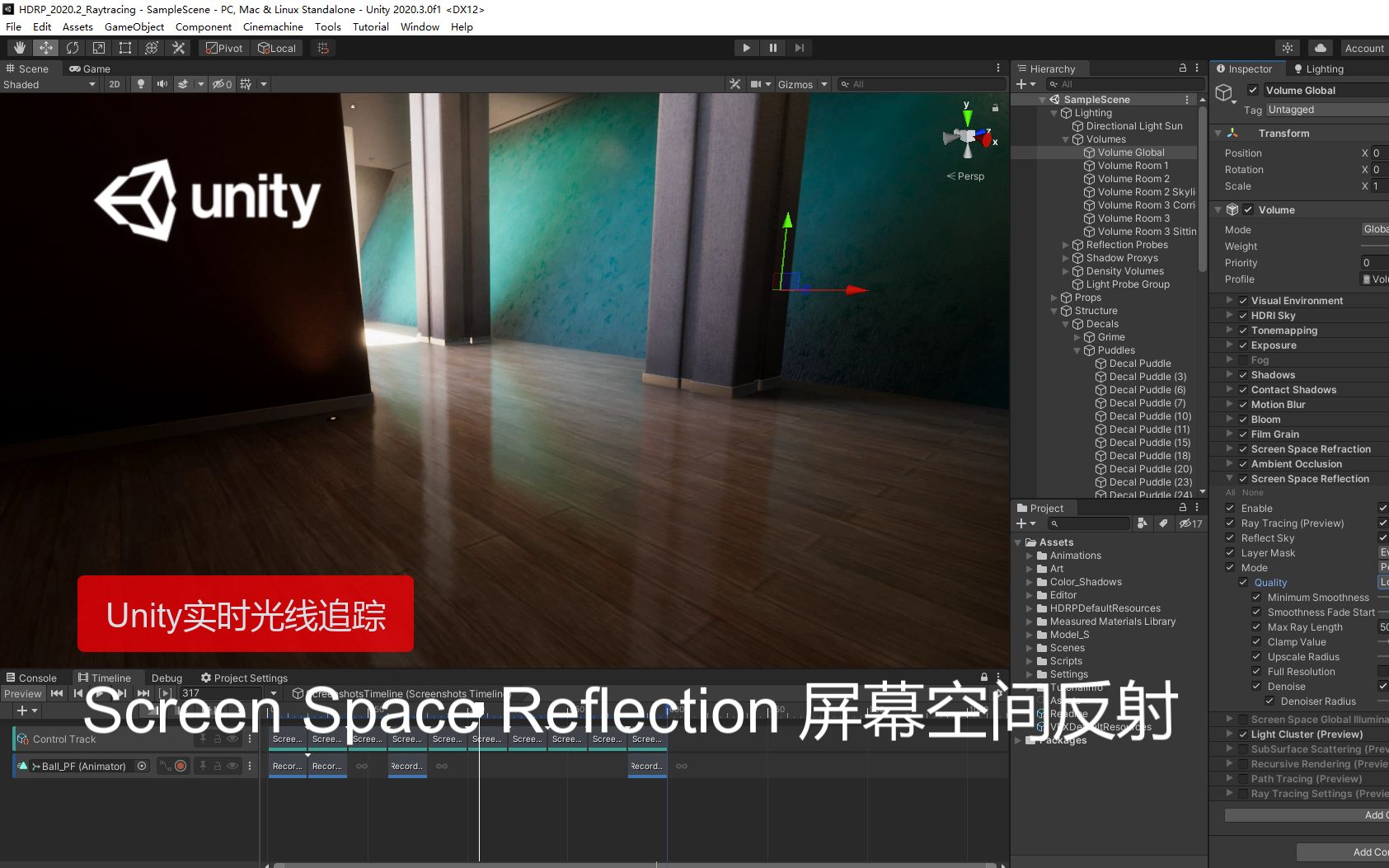
Task: Expand the Reflection Probes tree item
Action: coord(1066,245)
